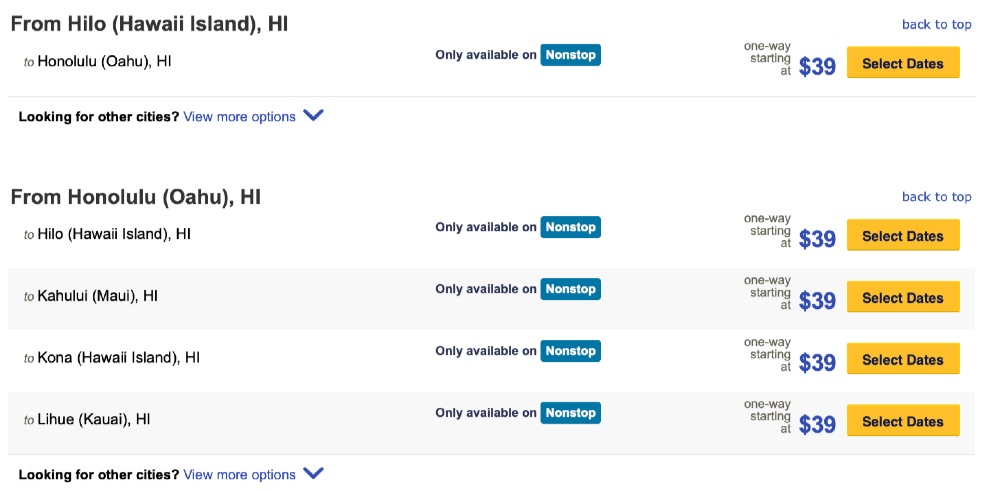Click Nonstop badge for Honolulu to Hilo
This screenshot has height=491, width=1000.
pyautogui.click(x=570, y=227)
